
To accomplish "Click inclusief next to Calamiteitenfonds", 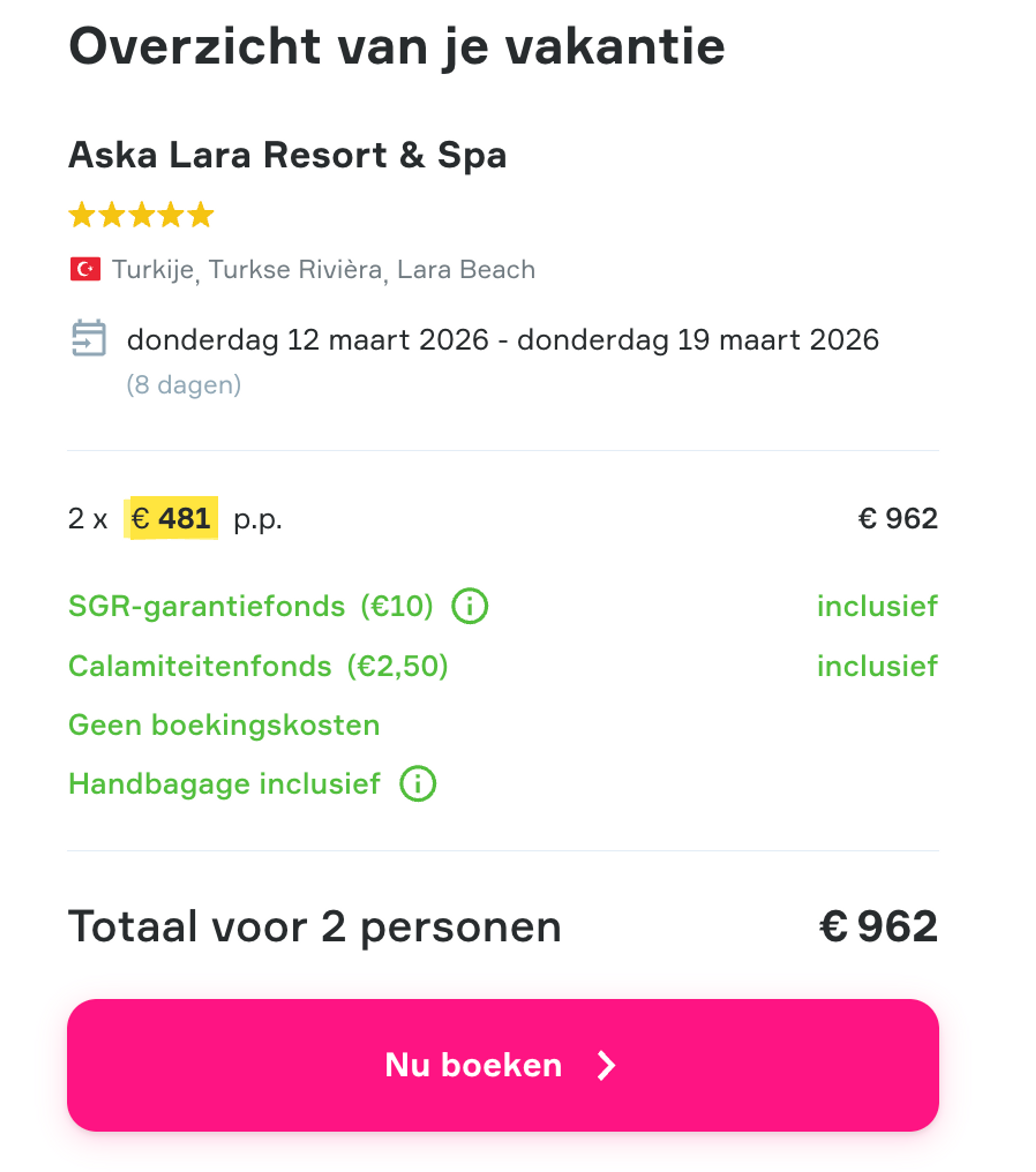I will click(877, 665).
